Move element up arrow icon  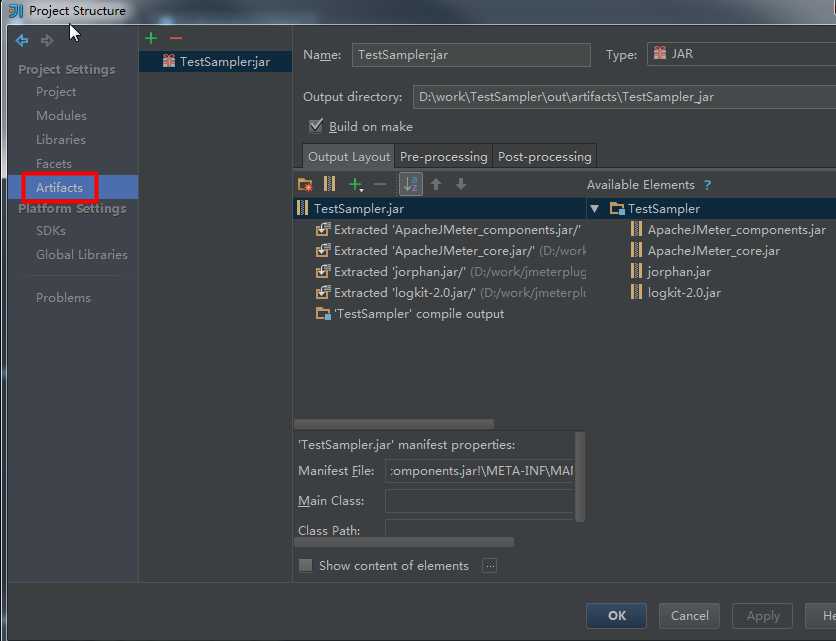[x=436, y=185]
